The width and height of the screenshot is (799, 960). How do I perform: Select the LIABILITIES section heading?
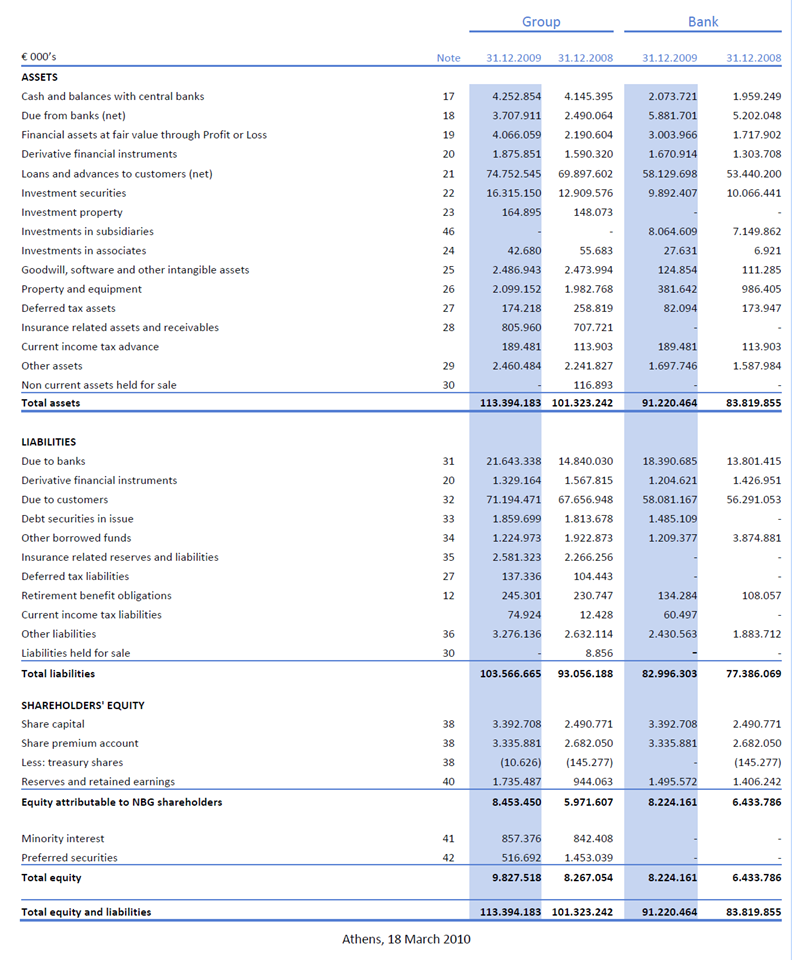pos(48,442)
